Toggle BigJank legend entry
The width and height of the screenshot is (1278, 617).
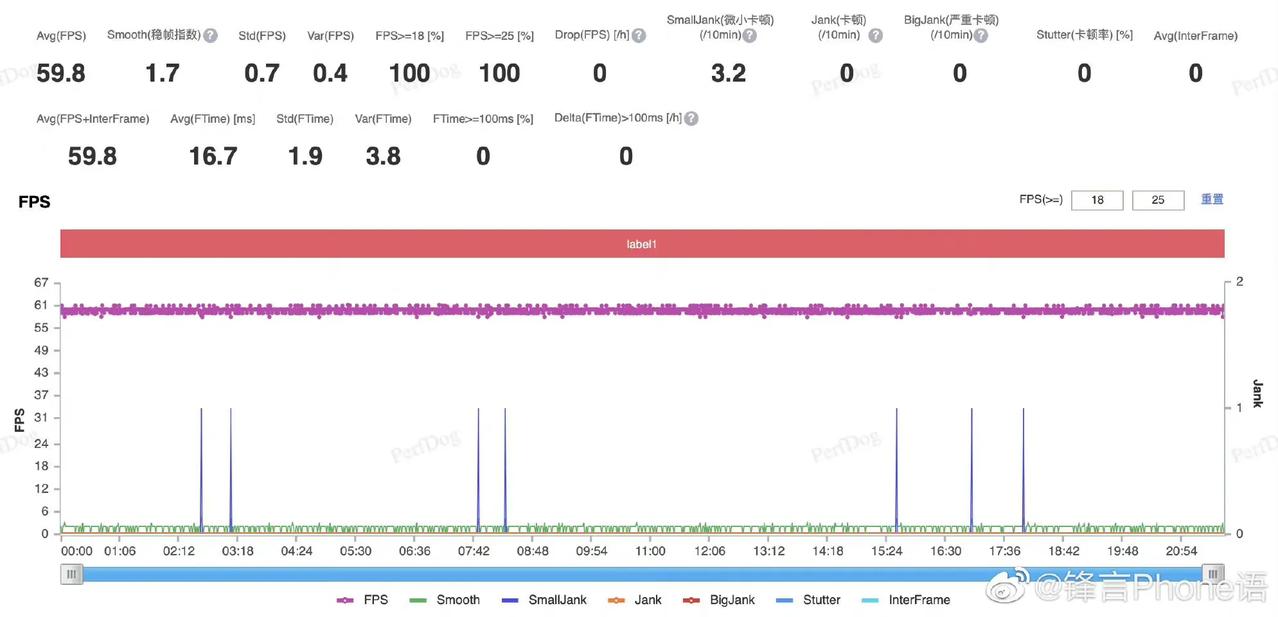[x=719, y=600]
